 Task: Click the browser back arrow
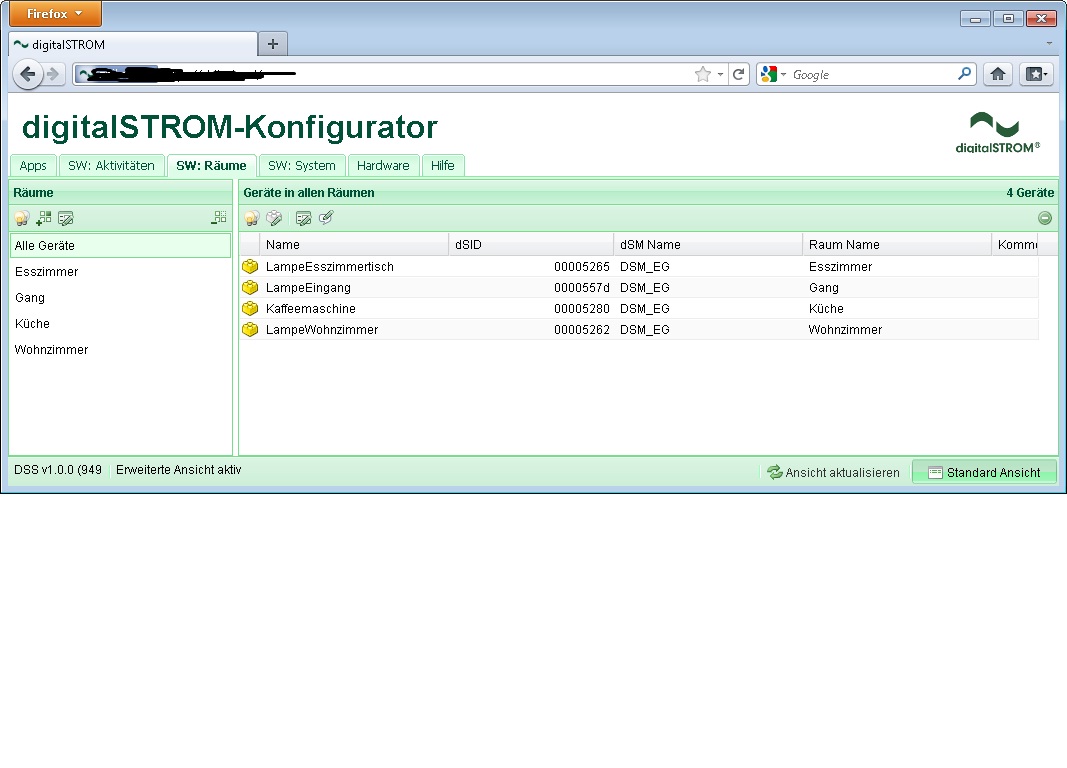point(27,73)
